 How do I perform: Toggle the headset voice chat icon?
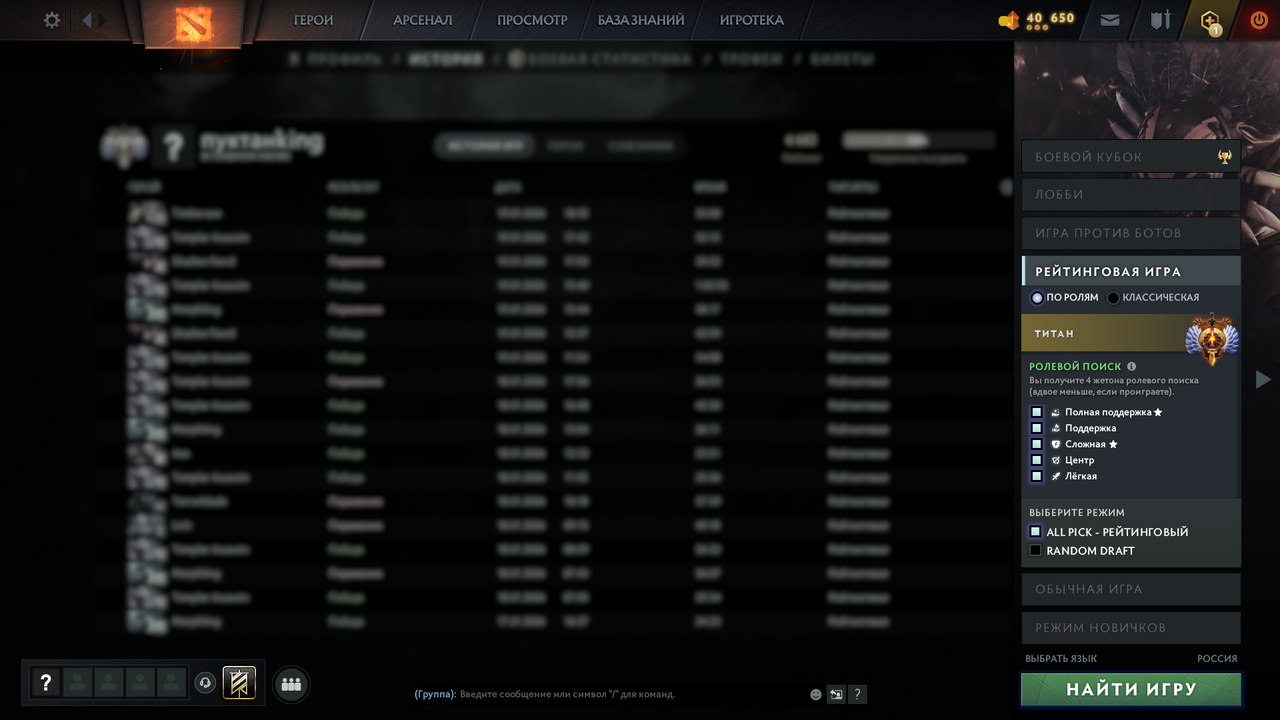point(207,683)
